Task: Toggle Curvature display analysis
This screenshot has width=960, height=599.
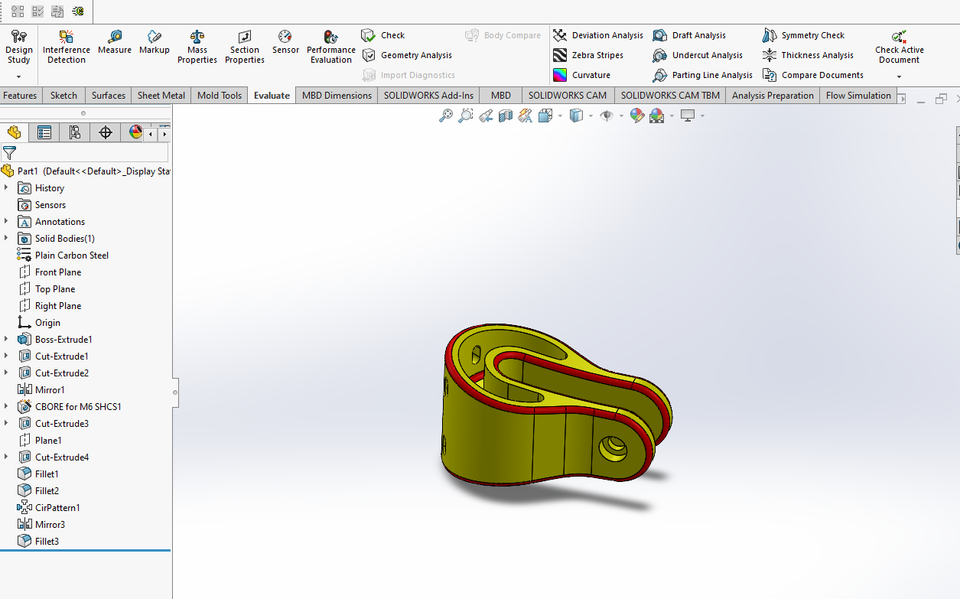Action: [592, 74]
